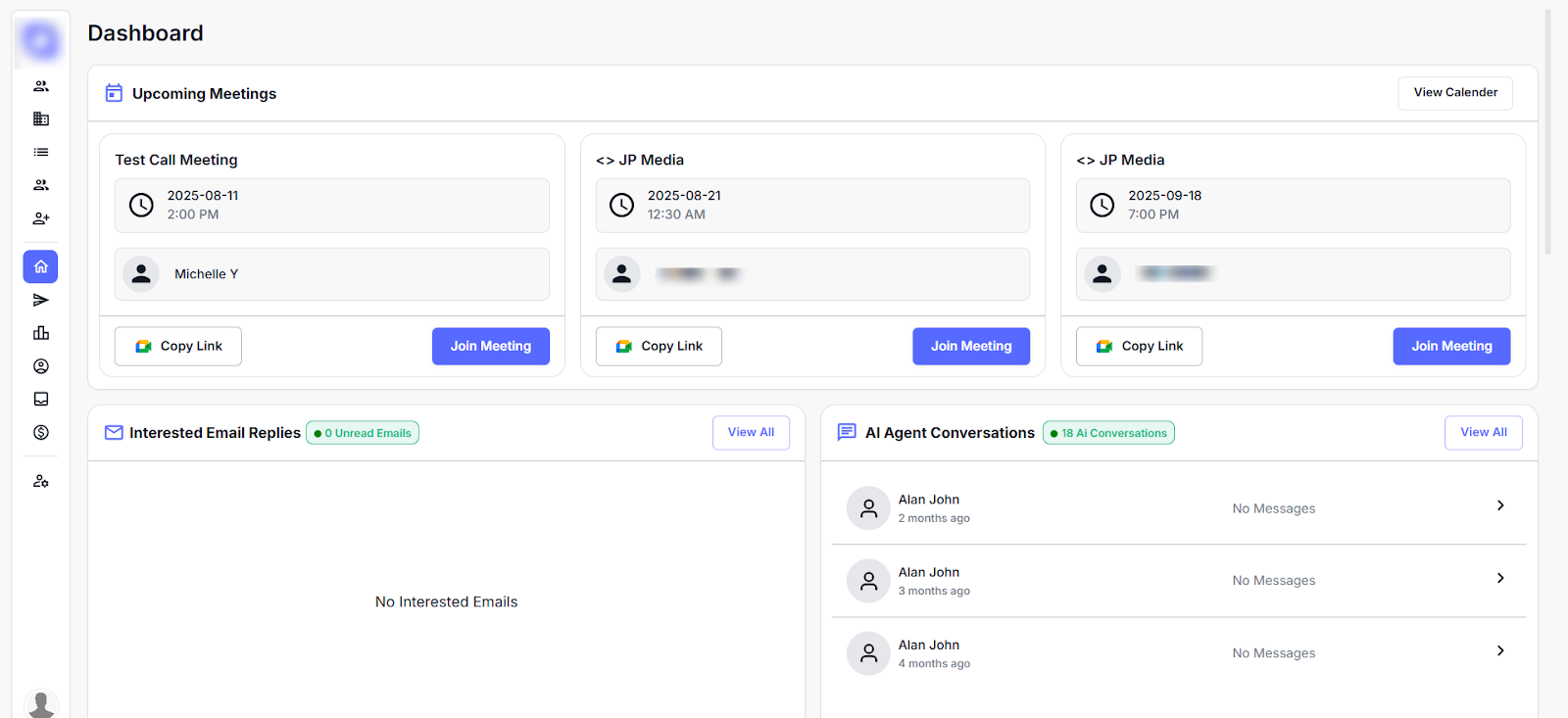
Task: Open the paper plane send icon
Action: pyautogui.click(x=40, y=300)
